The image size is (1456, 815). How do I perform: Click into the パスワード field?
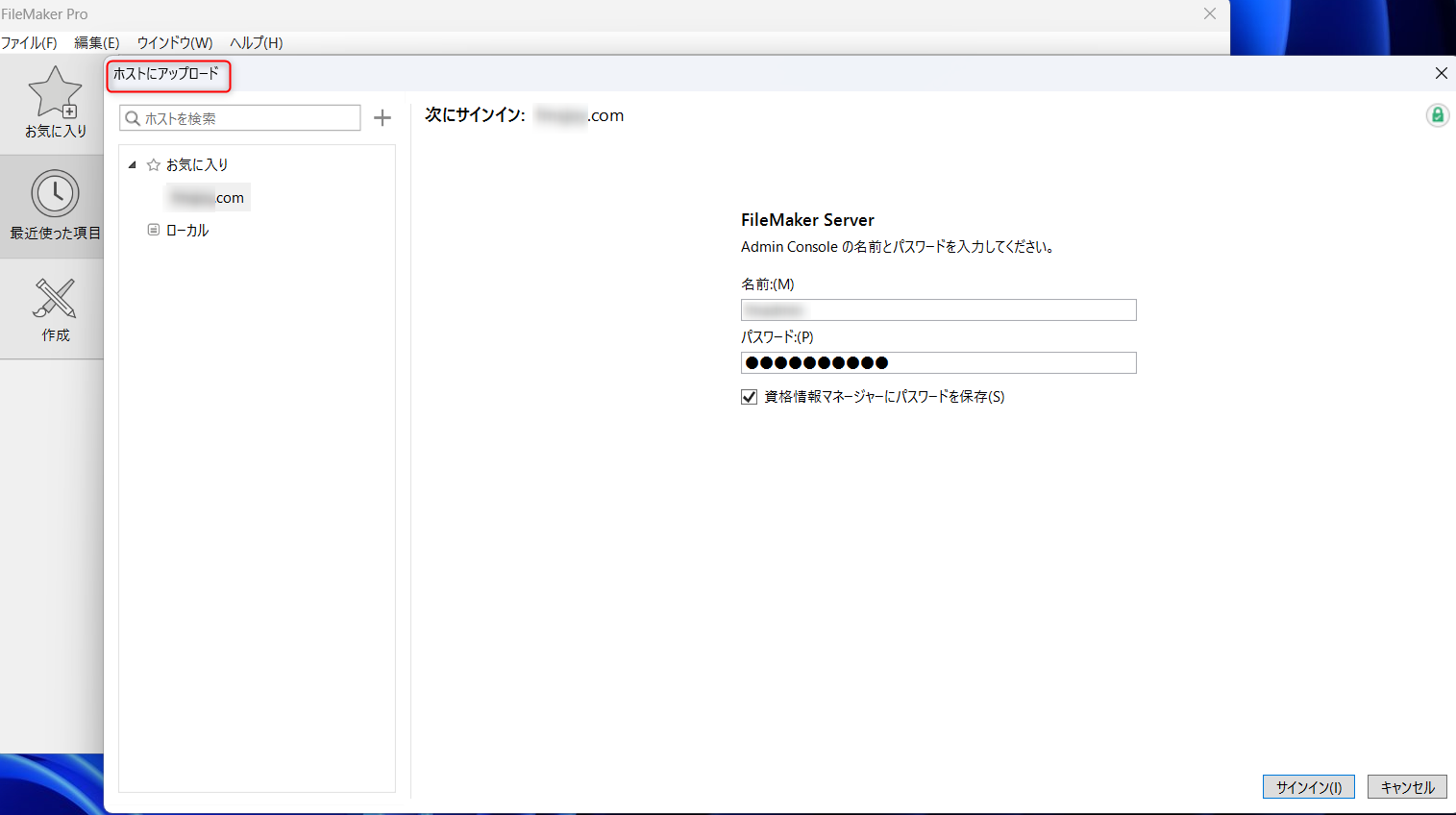coord(938,363)
